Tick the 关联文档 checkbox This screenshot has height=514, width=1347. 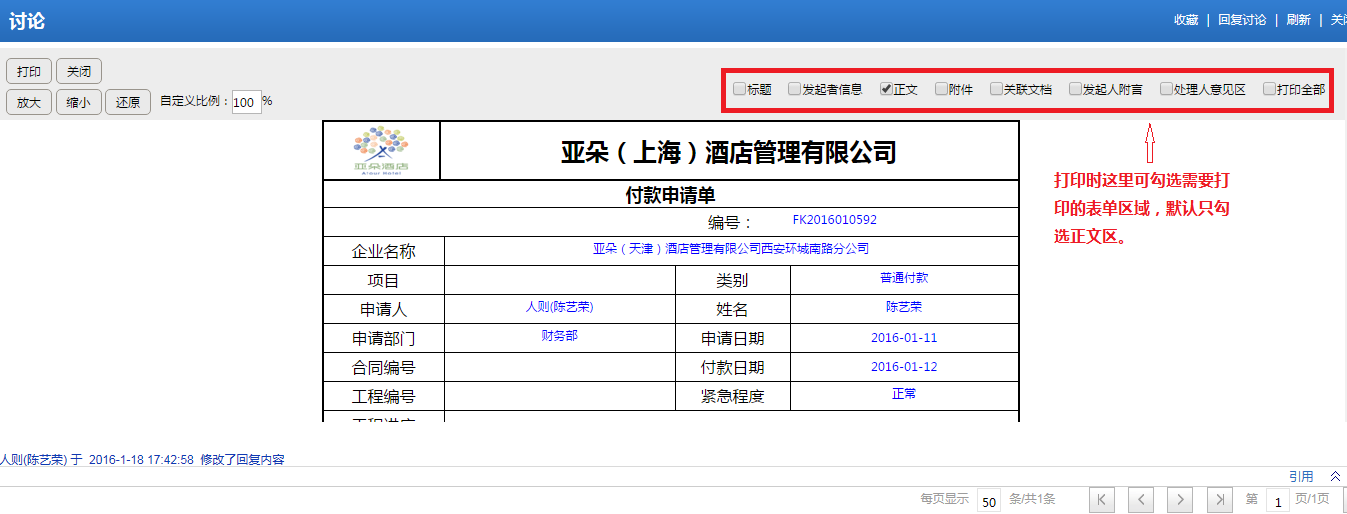pyautogui.click(x=996, y=88)
